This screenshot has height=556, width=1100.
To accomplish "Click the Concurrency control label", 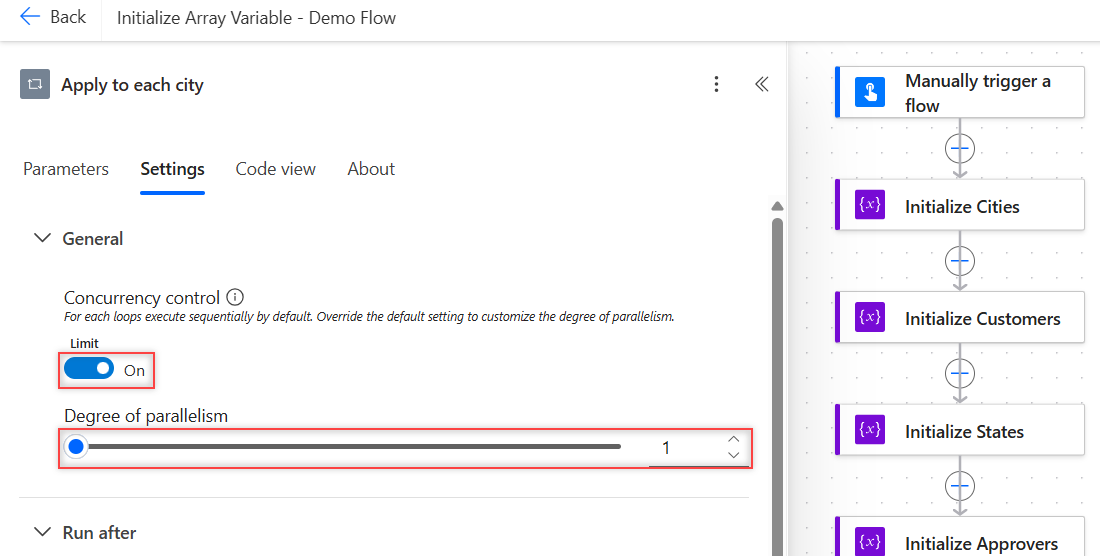I will [142, 297].
